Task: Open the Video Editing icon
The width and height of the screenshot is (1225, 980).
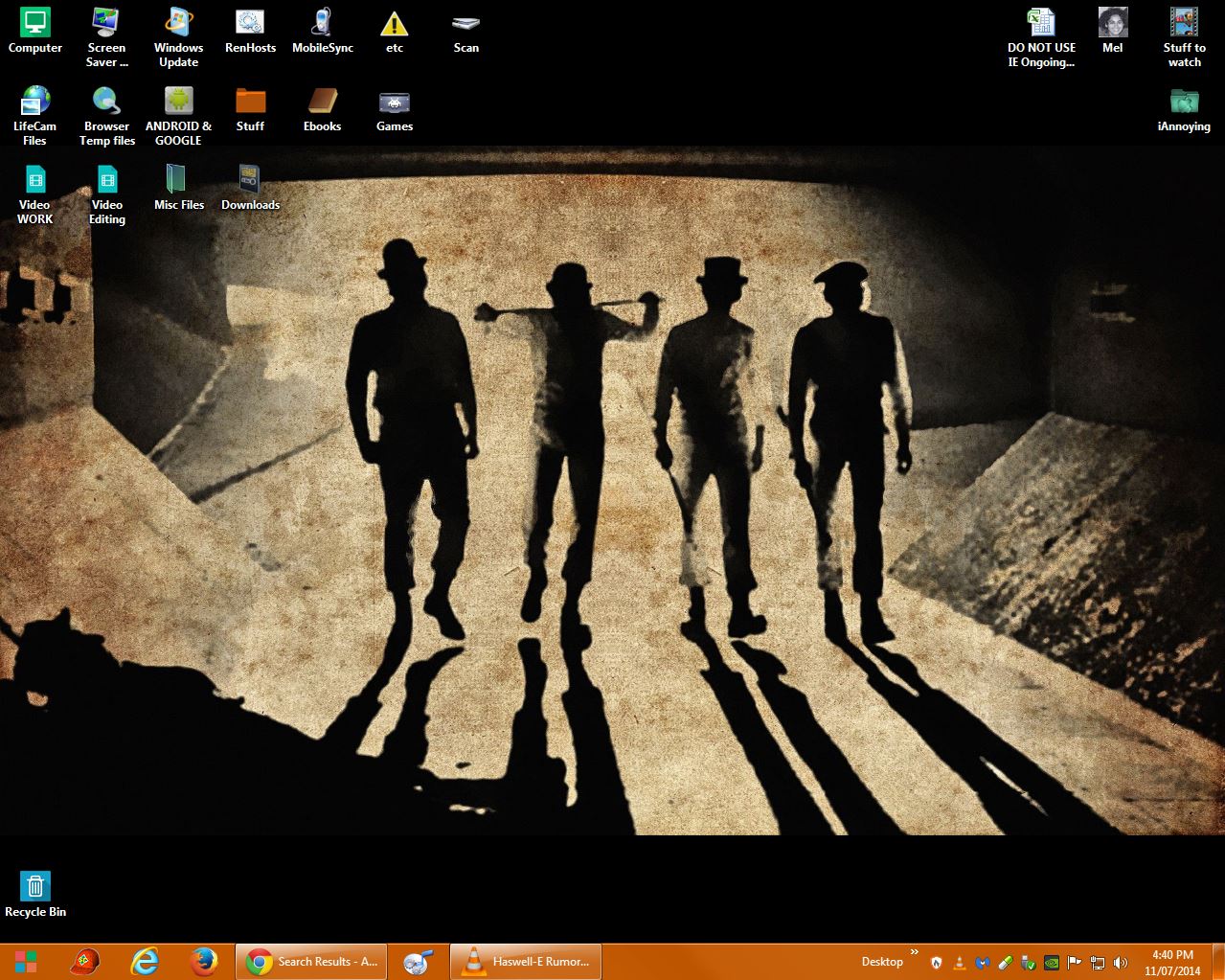Action: tap(106, 195)
